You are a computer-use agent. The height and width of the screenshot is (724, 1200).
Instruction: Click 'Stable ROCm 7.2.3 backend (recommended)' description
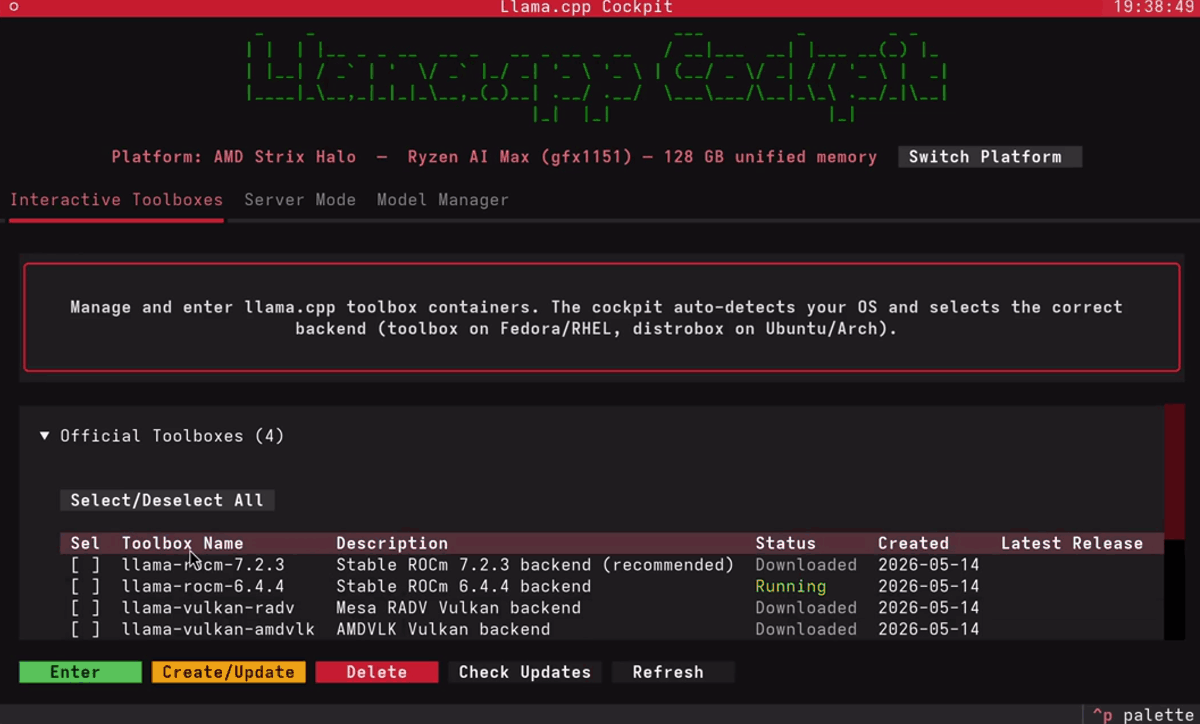535,565
